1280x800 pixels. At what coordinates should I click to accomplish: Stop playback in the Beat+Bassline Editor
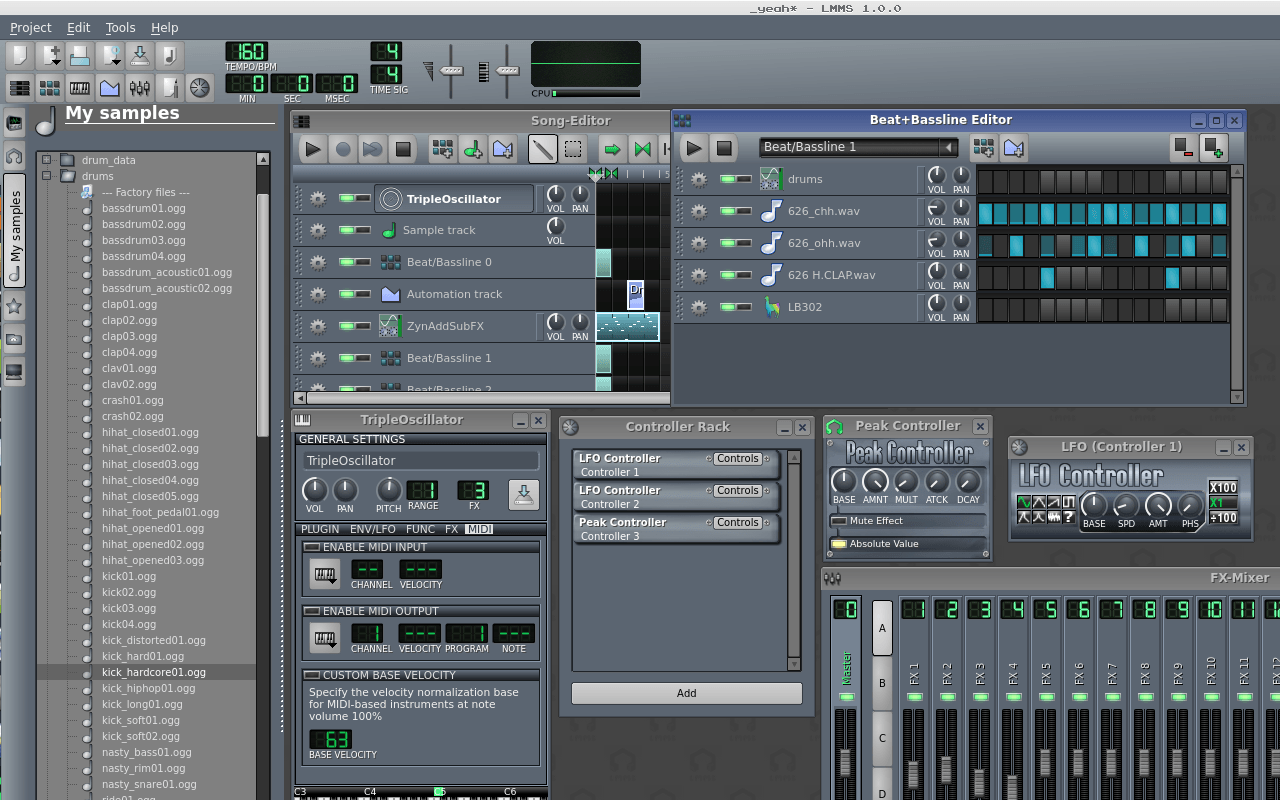pos(724,148)
